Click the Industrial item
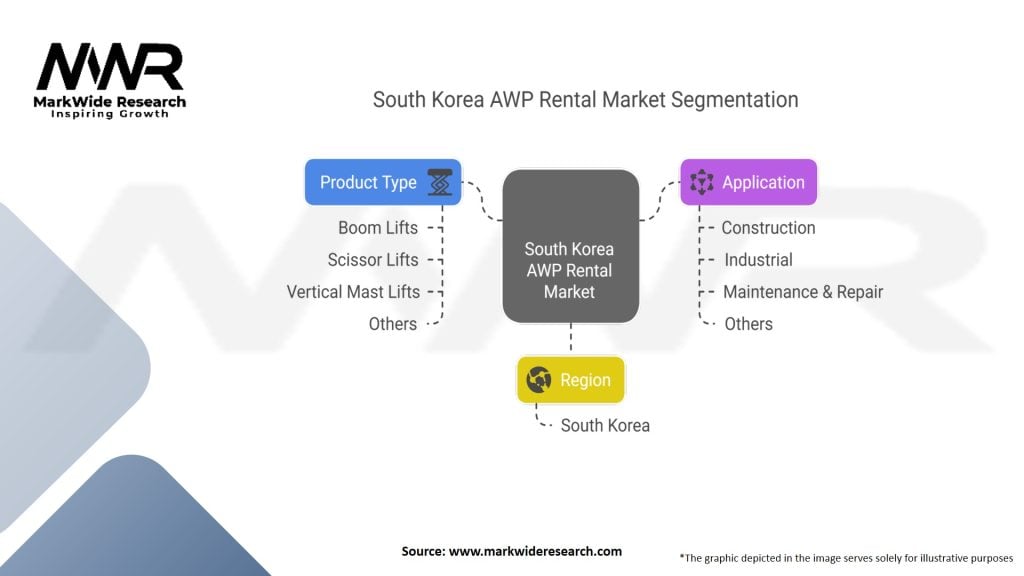The height and width of the screenshot is (576, 1024). 758,260
